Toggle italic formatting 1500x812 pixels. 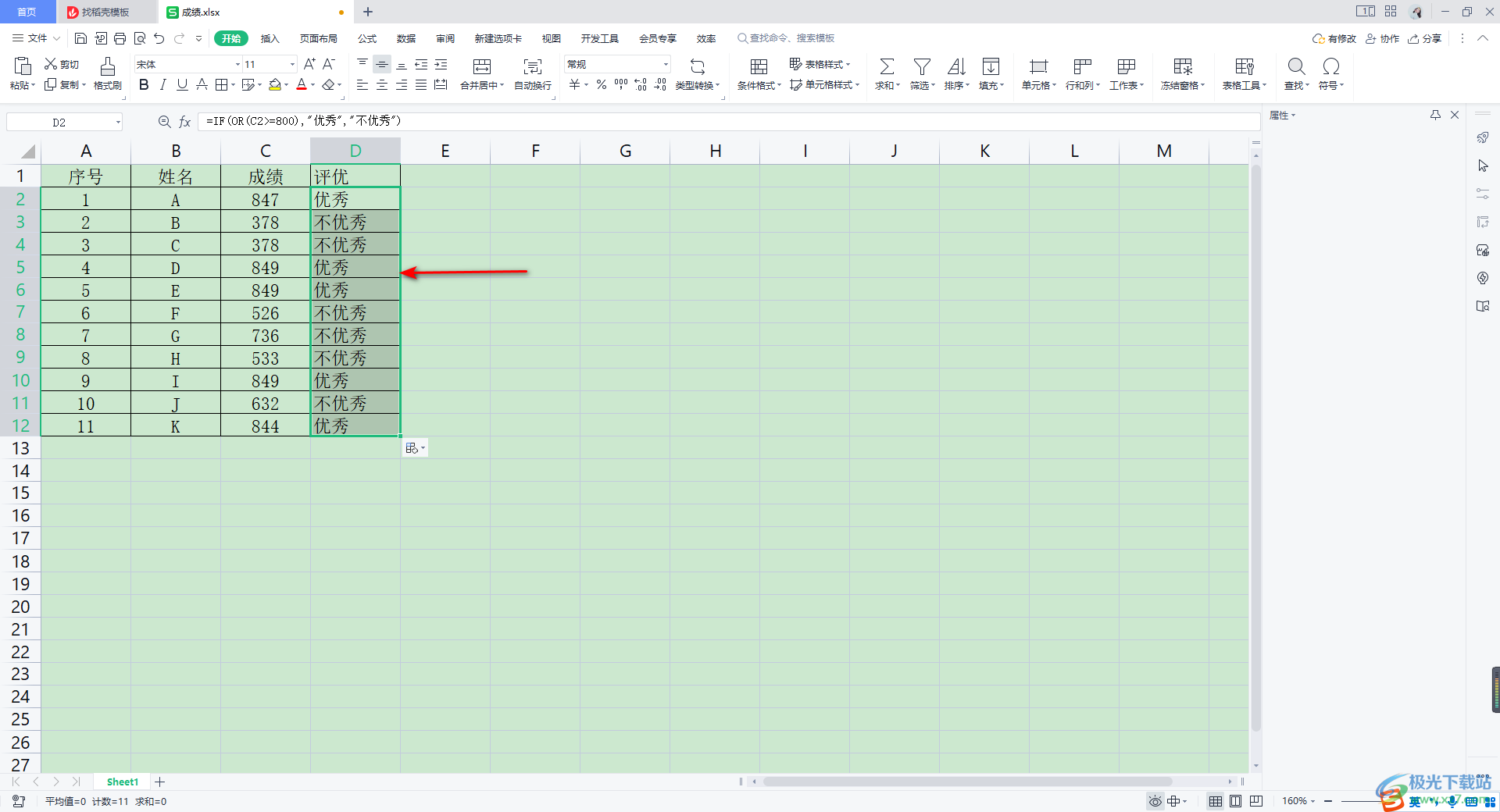[162, 84]
